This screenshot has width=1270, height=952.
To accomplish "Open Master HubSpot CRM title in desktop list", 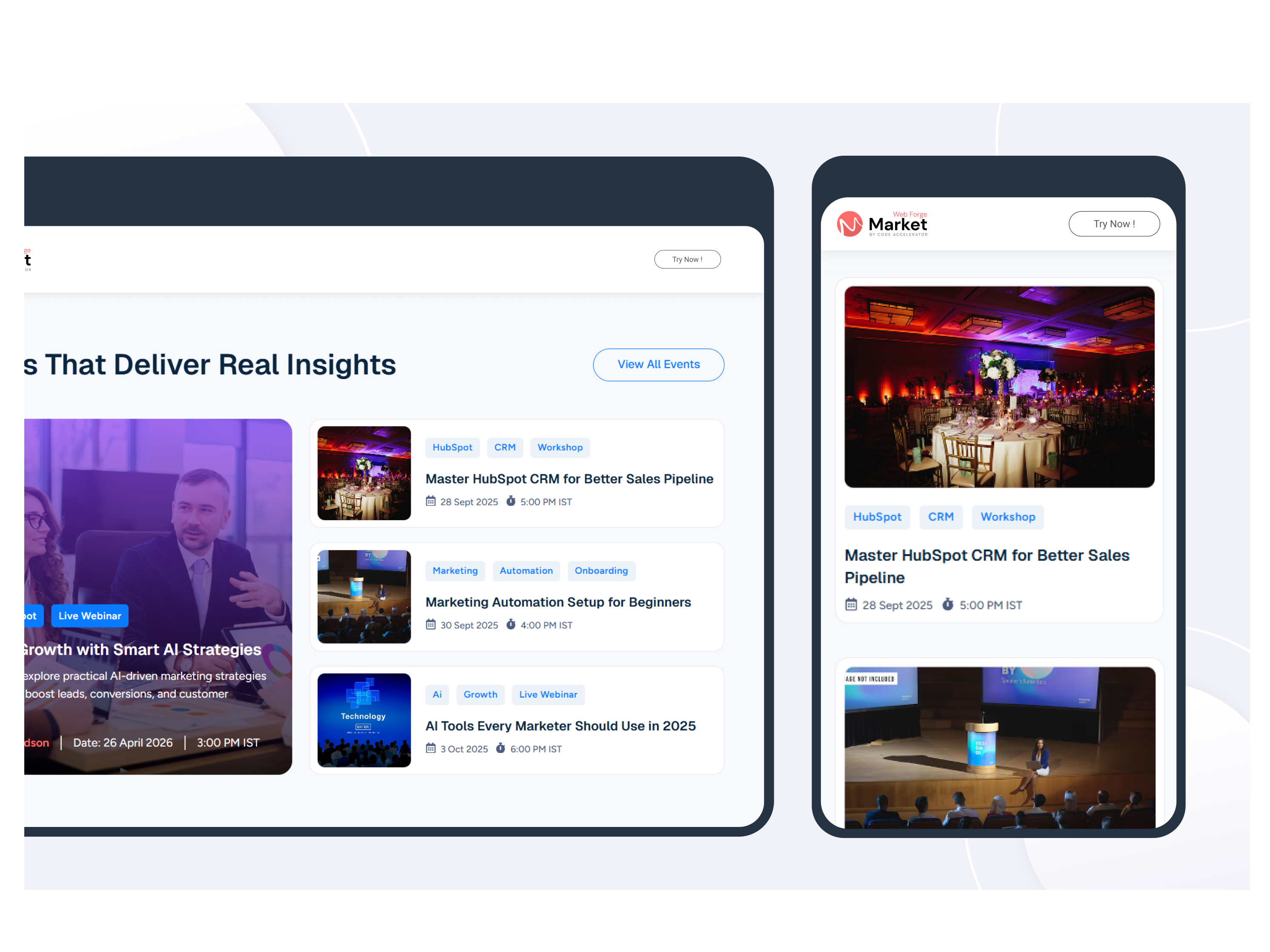I will click(x=569, y=479).
